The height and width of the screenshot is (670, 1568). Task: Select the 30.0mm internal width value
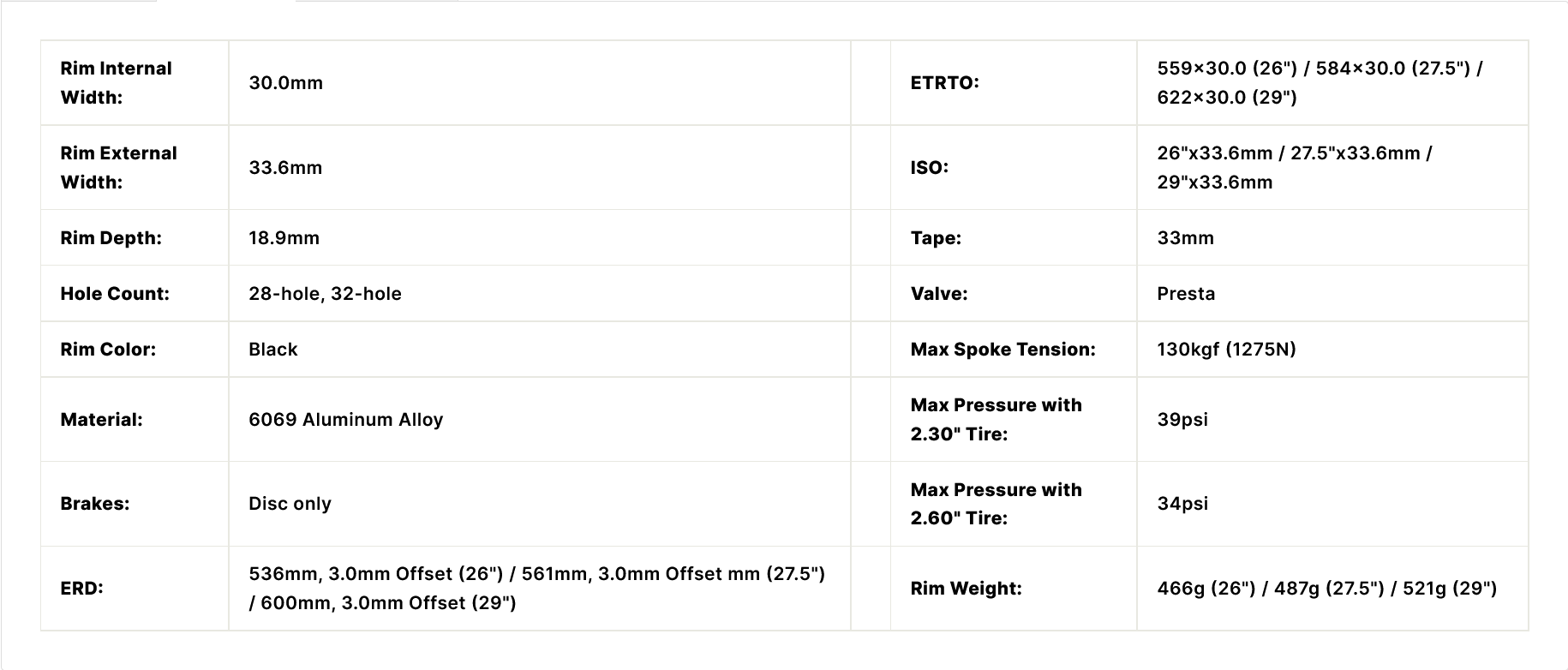[285, 83]
